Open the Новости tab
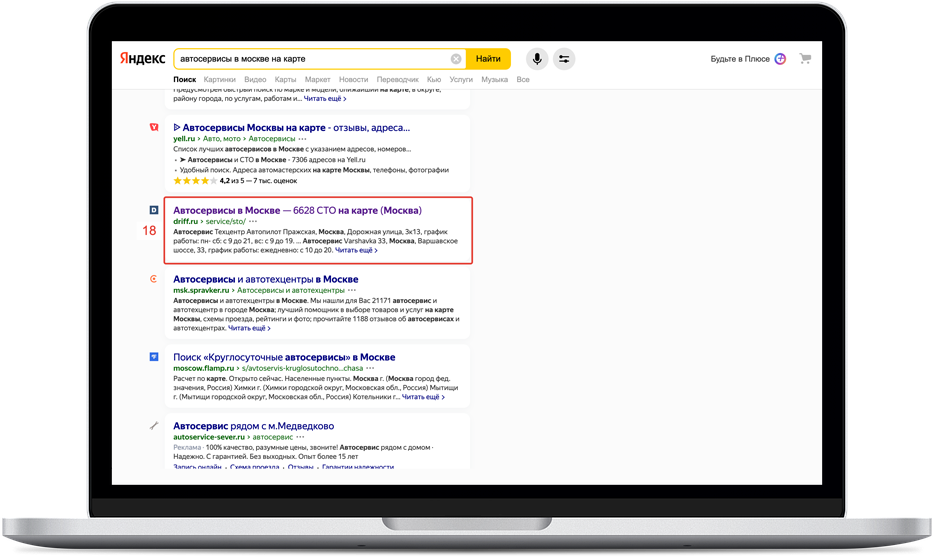This screenshot has height=559, width=933. pos(353,79)
